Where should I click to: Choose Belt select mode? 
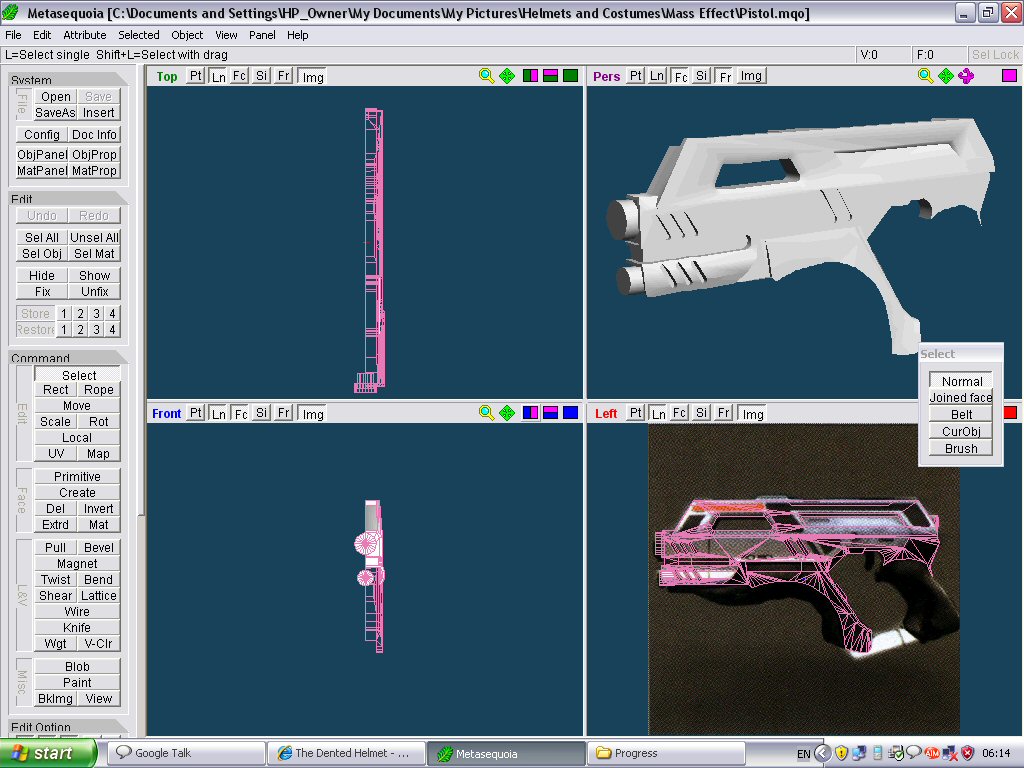[x=961, y=414]
